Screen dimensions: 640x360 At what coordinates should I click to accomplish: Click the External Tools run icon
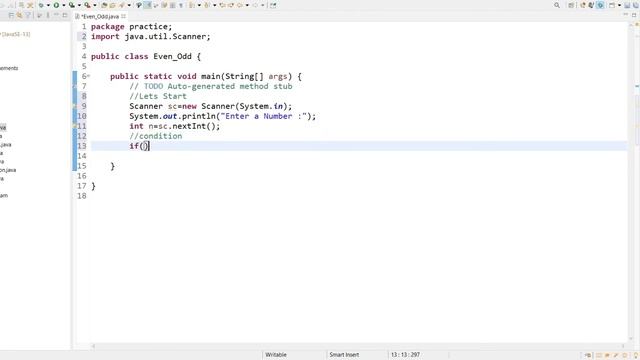click(87, 5)
